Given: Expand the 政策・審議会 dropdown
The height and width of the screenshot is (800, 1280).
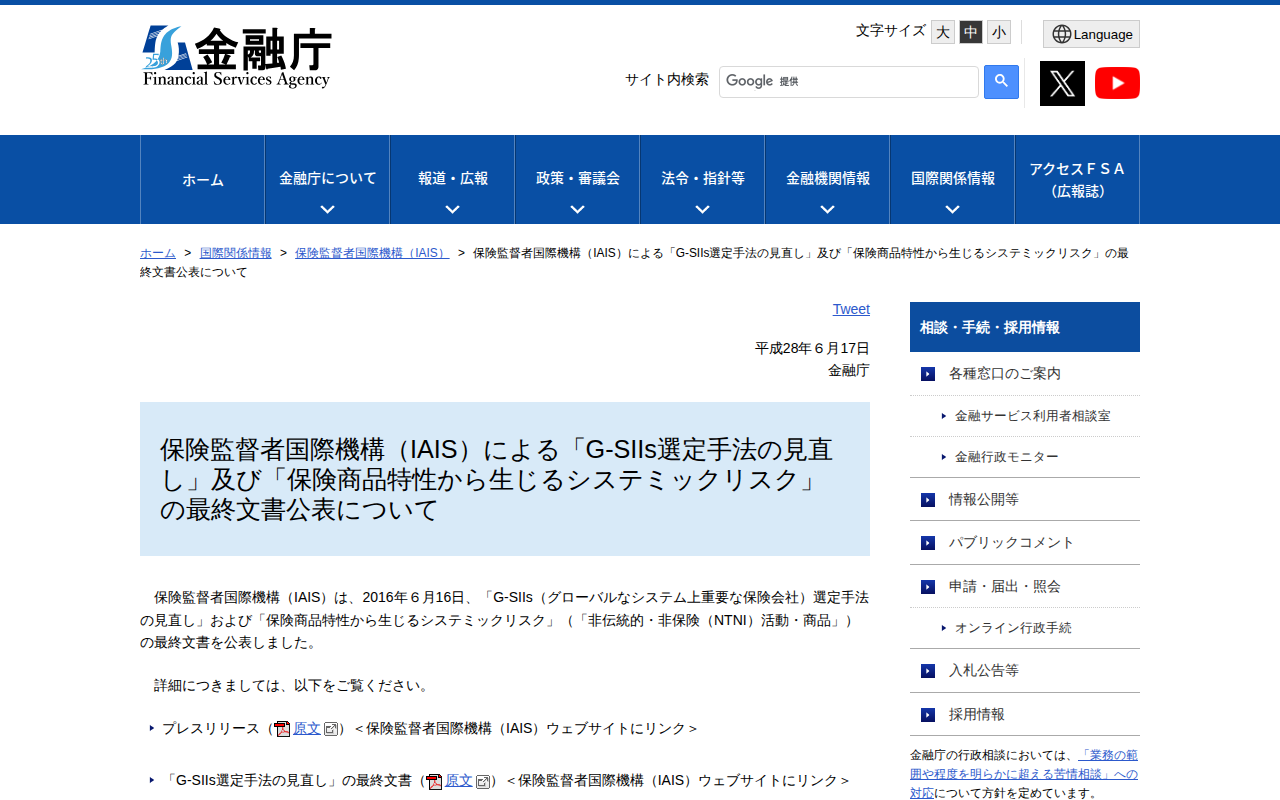Looking at the screenshot, I should pyautogui.click(x=576, y=209).
